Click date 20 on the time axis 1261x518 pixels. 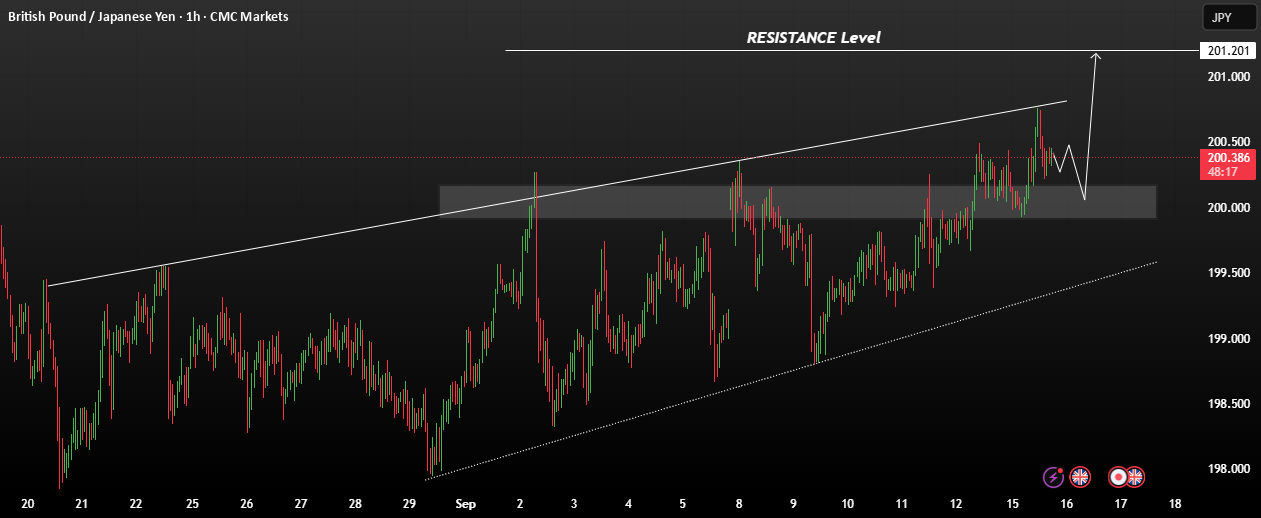[27, 503]
